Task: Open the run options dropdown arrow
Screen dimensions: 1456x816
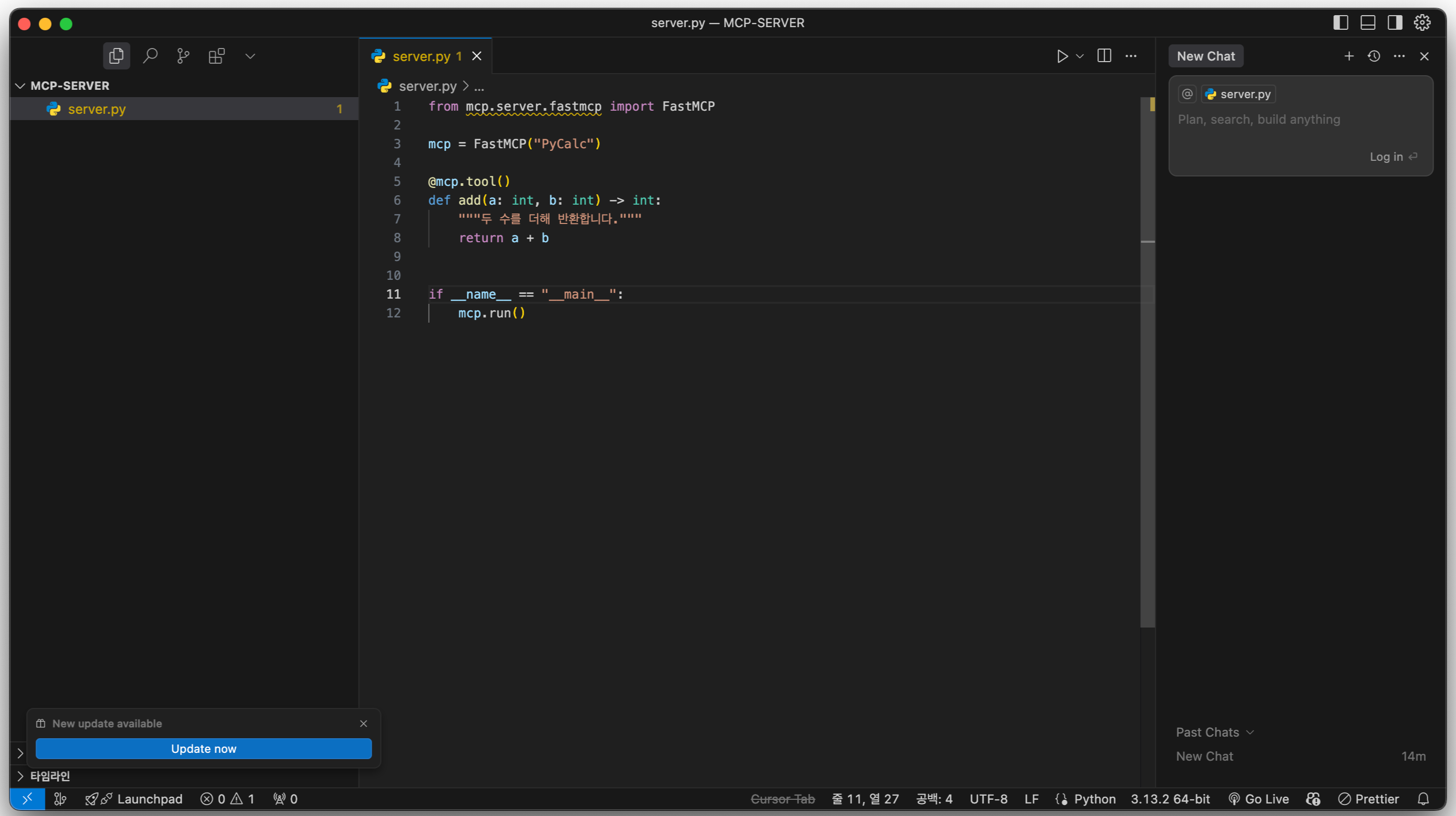Action: (1080, 56)
